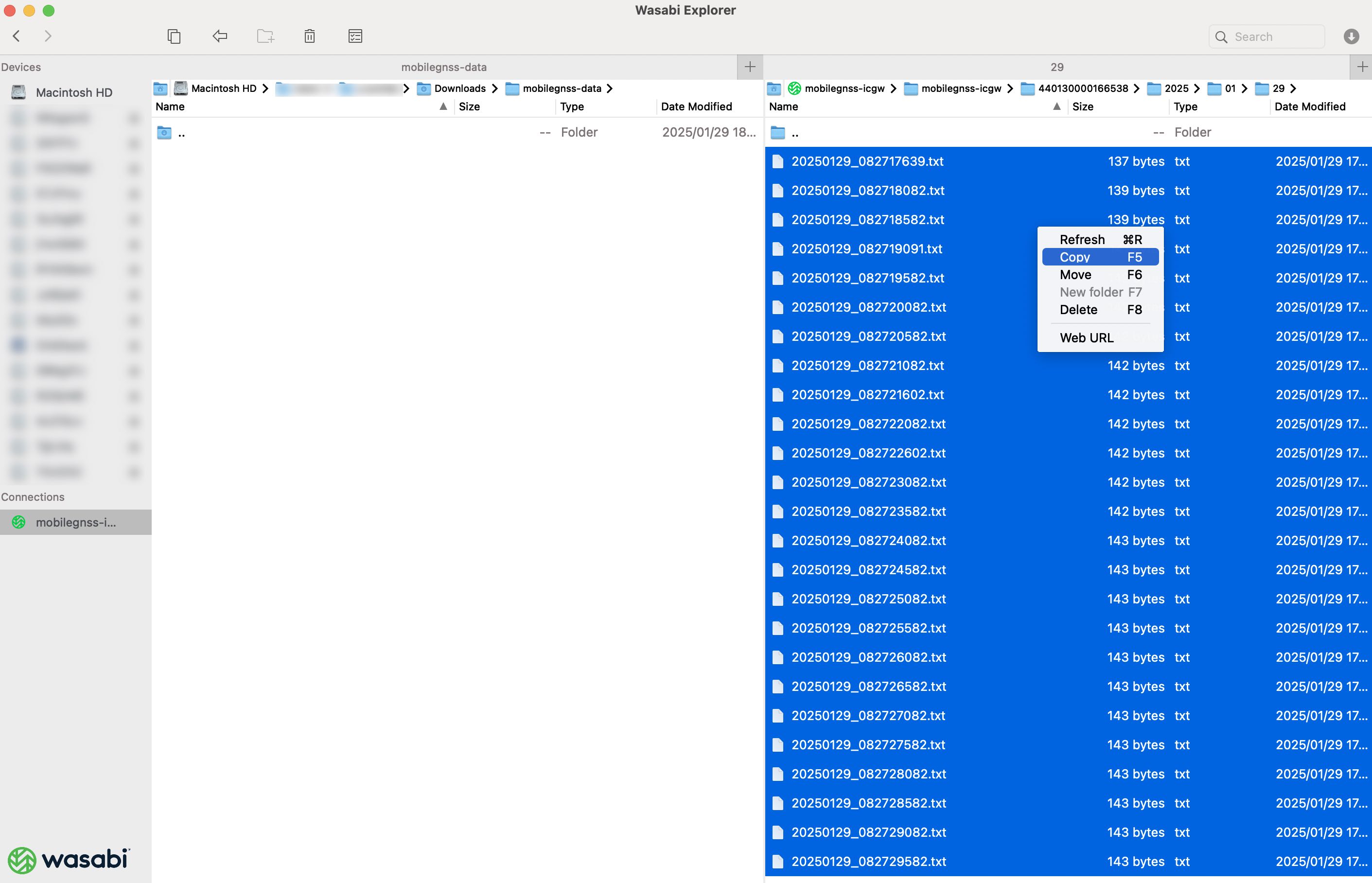The height and width of the screenshot is (883, 1372).
Task: Select file 20250129_082727082.txt
Action: point(1068,716)
